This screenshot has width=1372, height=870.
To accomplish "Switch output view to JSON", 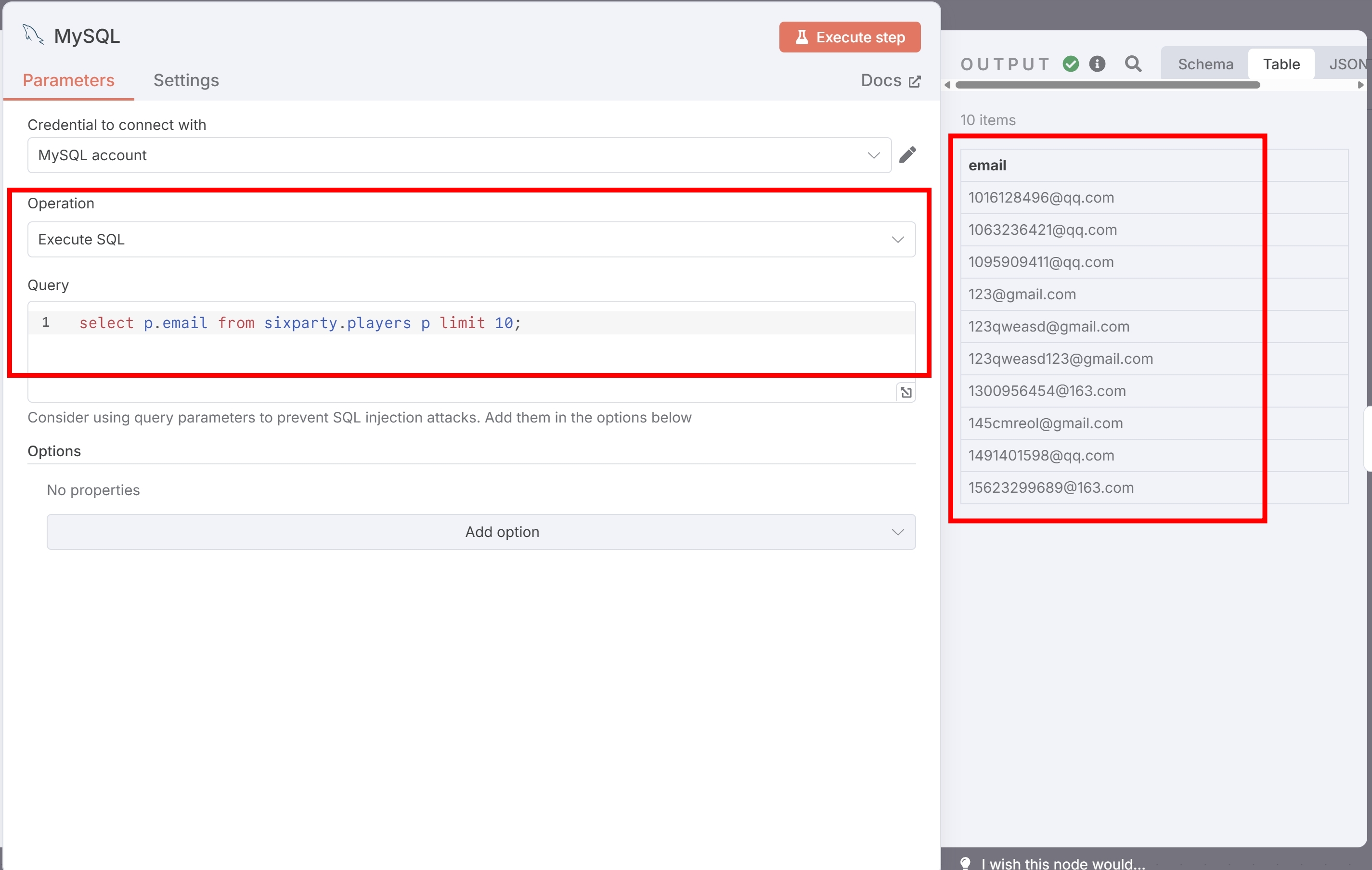I will pyautogui.click(x=1348, y=64).
